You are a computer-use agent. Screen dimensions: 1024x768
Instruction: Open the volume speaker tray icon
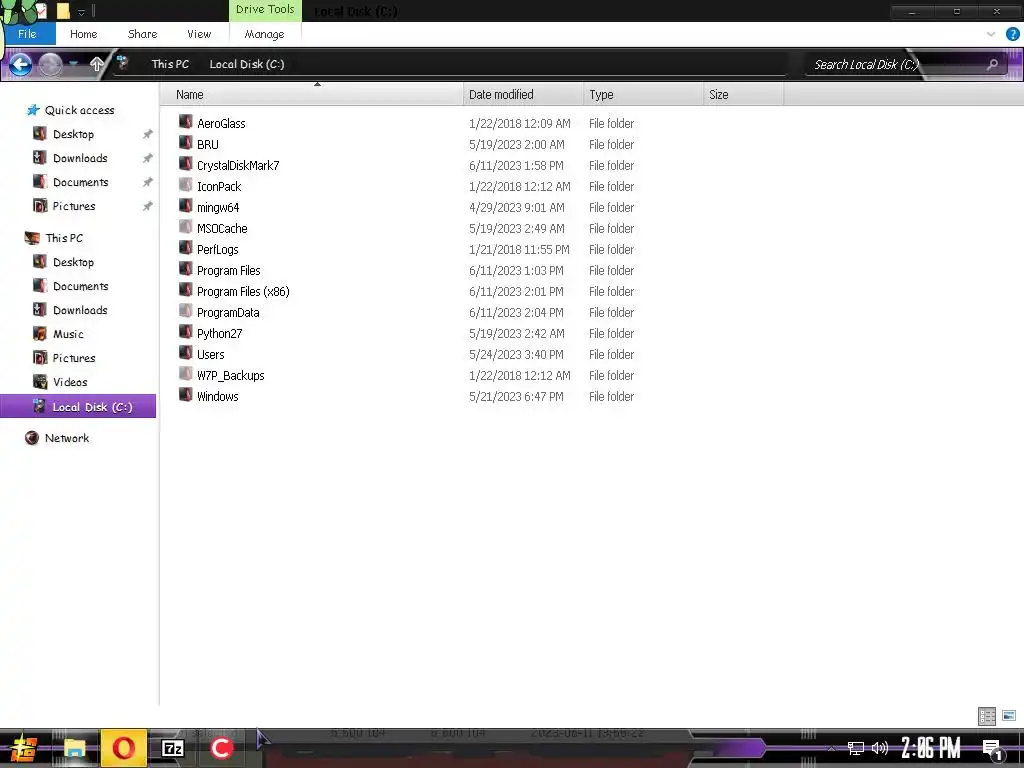point(880,748)
